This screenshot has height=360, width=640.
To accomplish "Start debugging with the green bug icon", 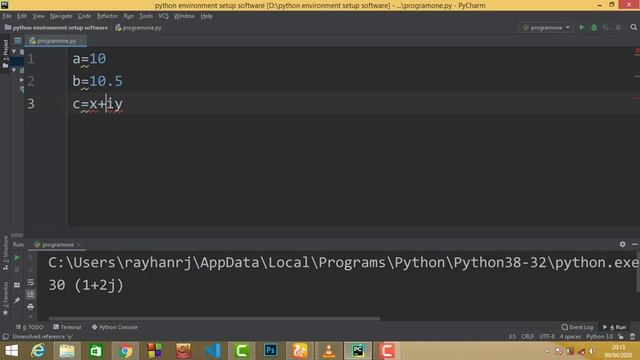I will point(594,27).
